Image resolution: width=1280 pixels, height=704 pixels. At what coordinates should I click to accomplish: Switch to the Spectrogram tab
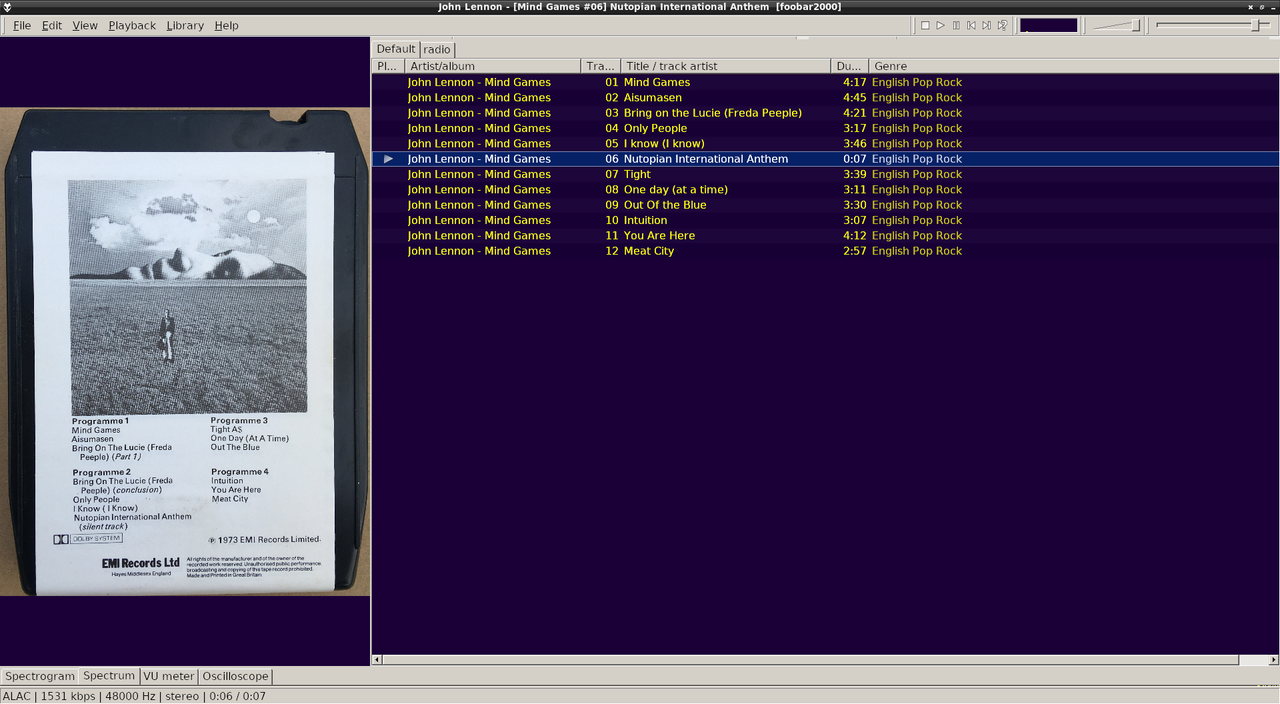[x=40, y=676]
